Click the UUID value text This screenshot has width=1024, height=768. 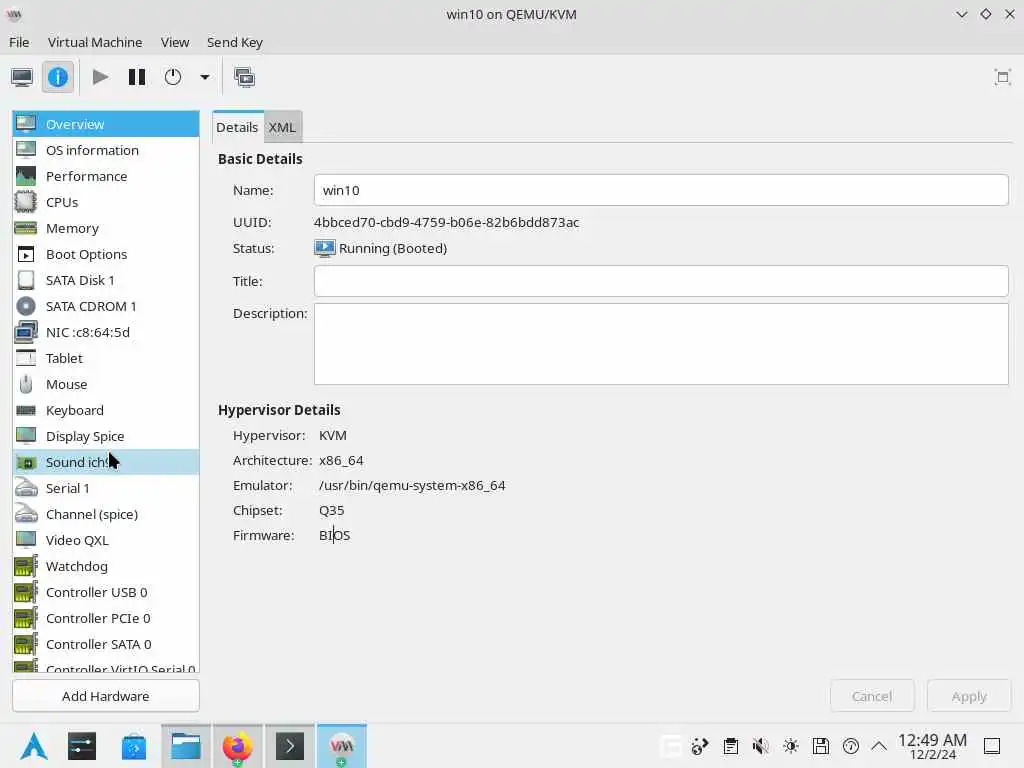point(446,223)
